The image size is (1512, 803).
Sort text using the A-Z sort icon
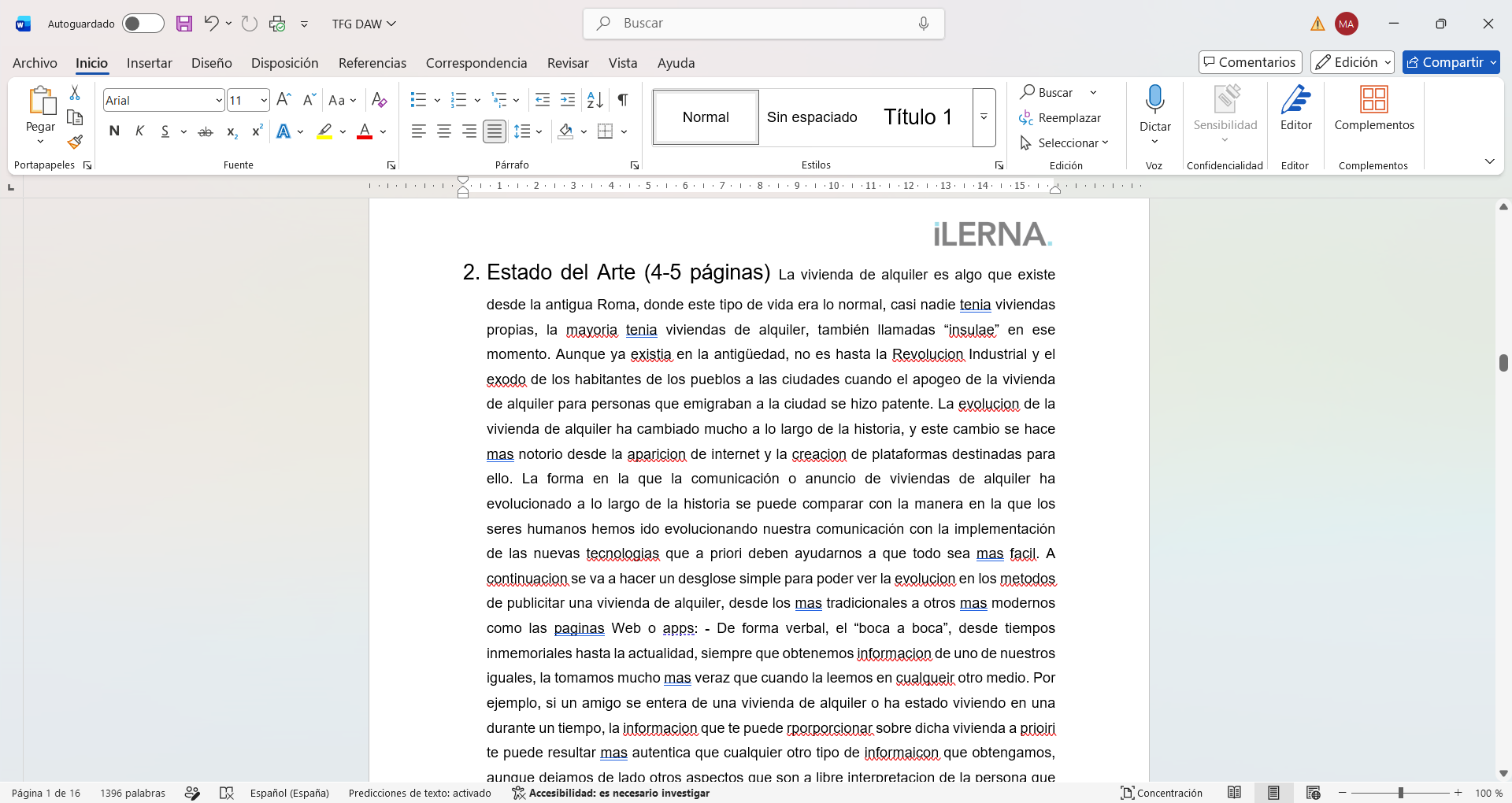[595, 100]
